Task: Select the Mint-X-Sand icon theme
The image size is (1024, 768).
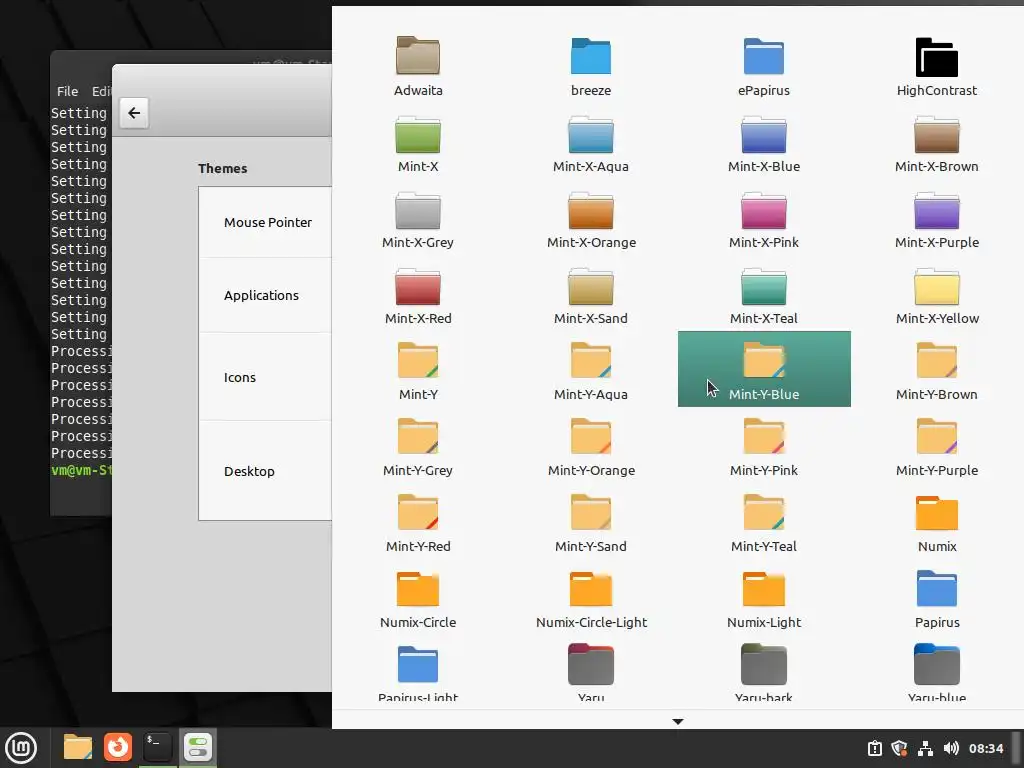Action: (x=591, y=294)
